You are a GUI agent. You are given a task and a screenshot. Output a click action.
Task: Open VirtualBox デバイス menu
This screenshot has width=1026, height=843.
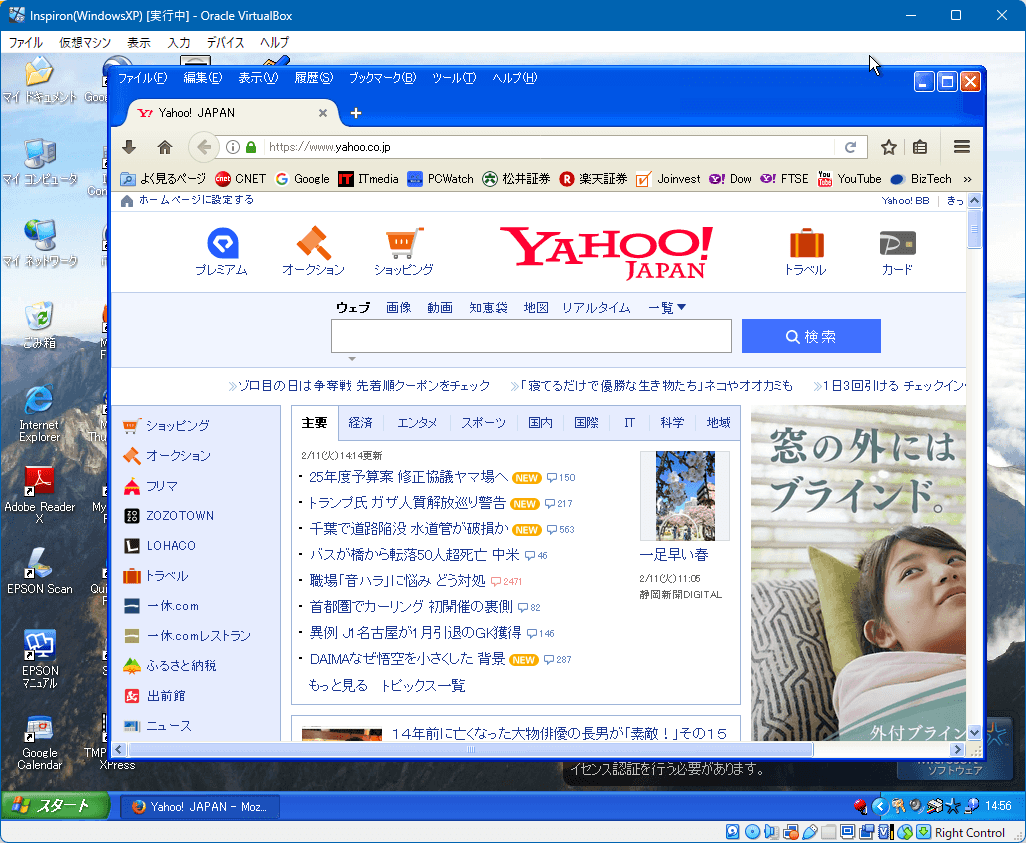pyautogui.click(x=225, y=43)
